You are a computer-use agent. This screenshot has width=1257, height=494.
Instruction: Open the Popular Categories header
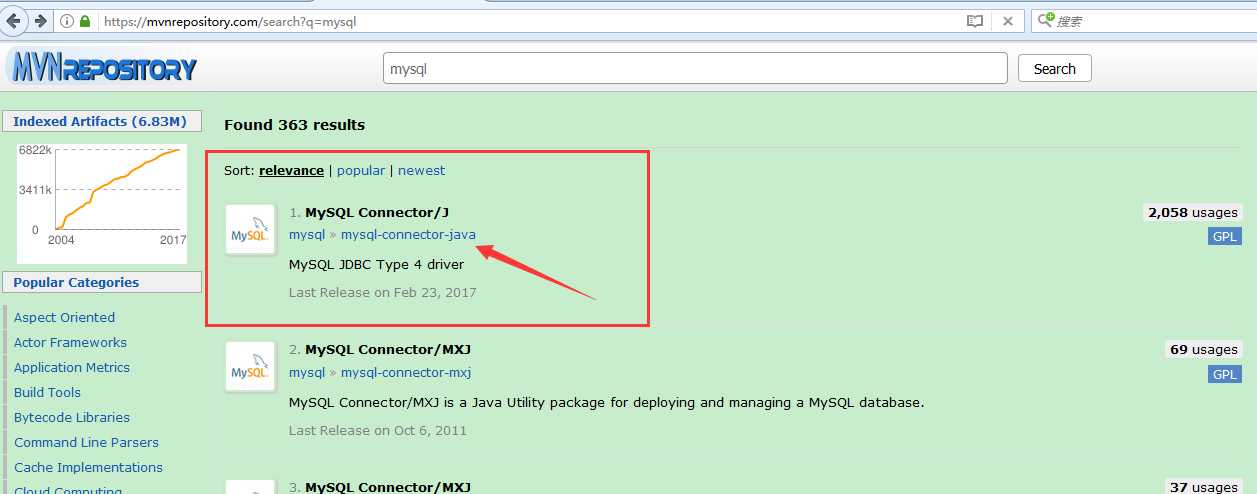(76, 282)
